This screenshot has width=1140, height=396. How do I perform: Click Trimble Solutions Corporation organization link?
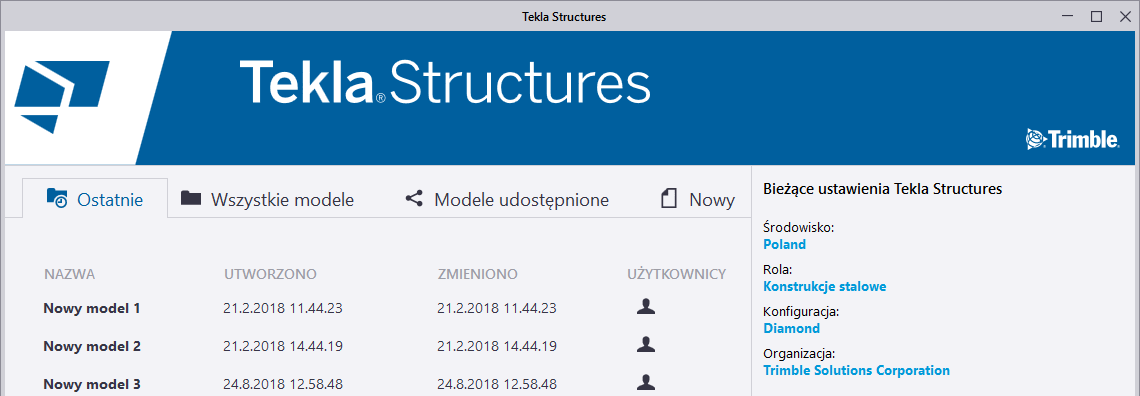pyautogui.click(x=856, y=371)
